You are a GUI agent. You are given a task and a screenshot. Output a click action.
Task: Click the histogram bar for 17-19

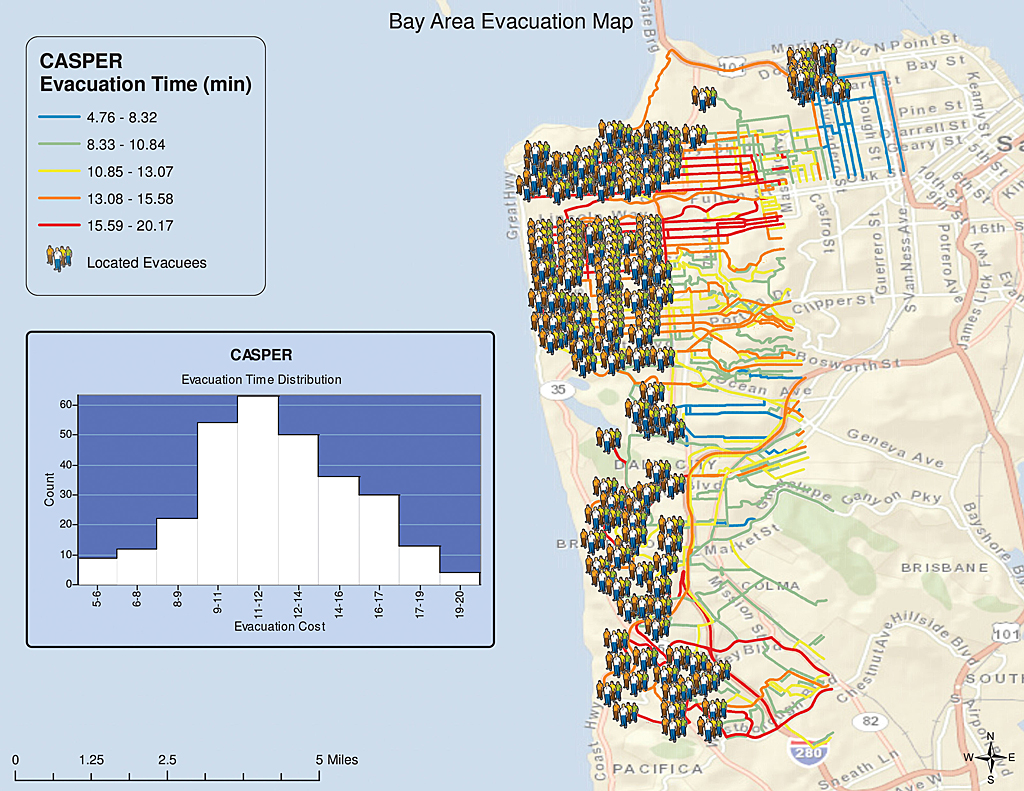(x=419, y=565)
